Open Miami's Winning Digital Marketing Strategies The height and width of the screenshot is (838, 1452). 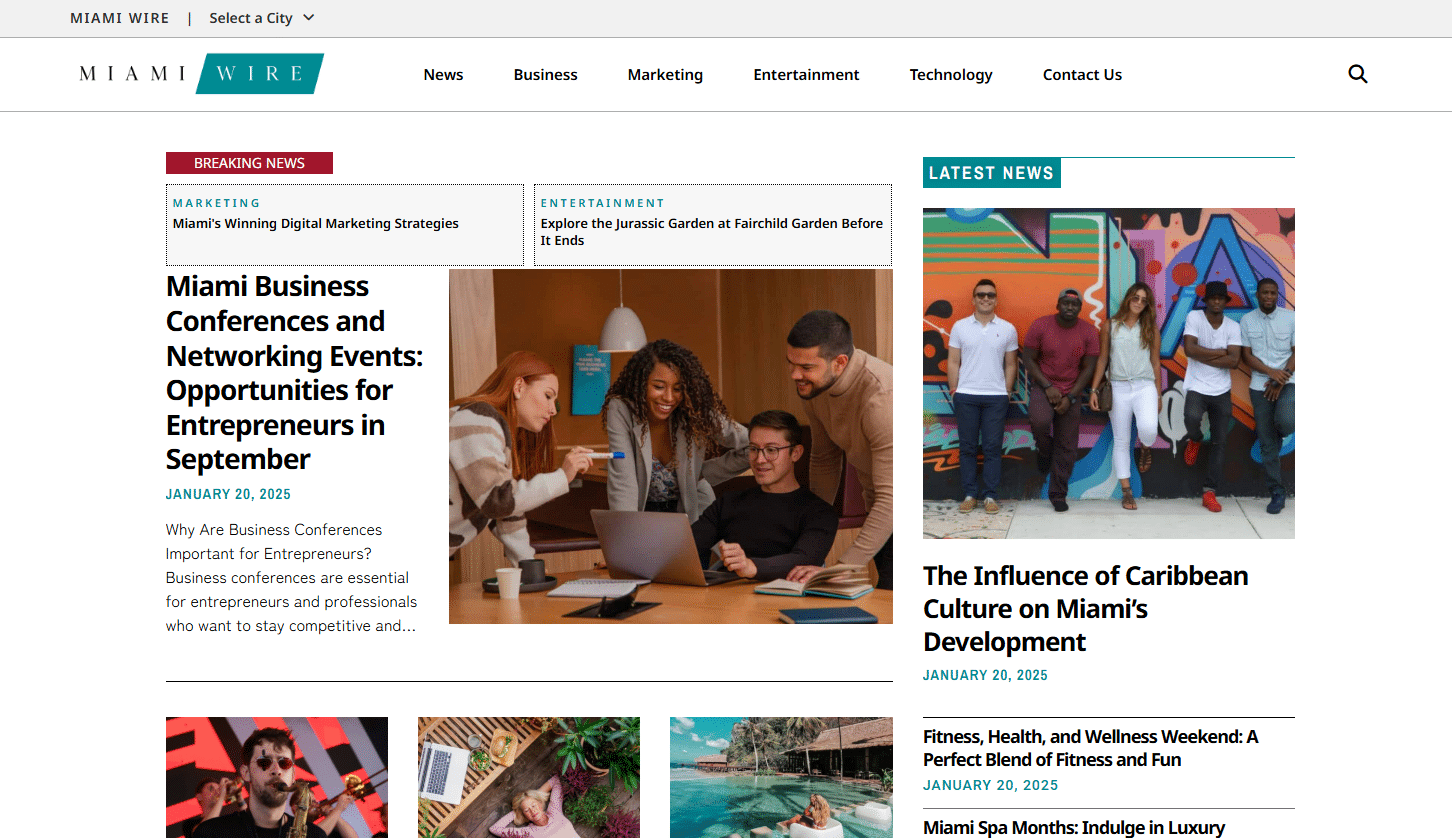[x=316, y=224]
